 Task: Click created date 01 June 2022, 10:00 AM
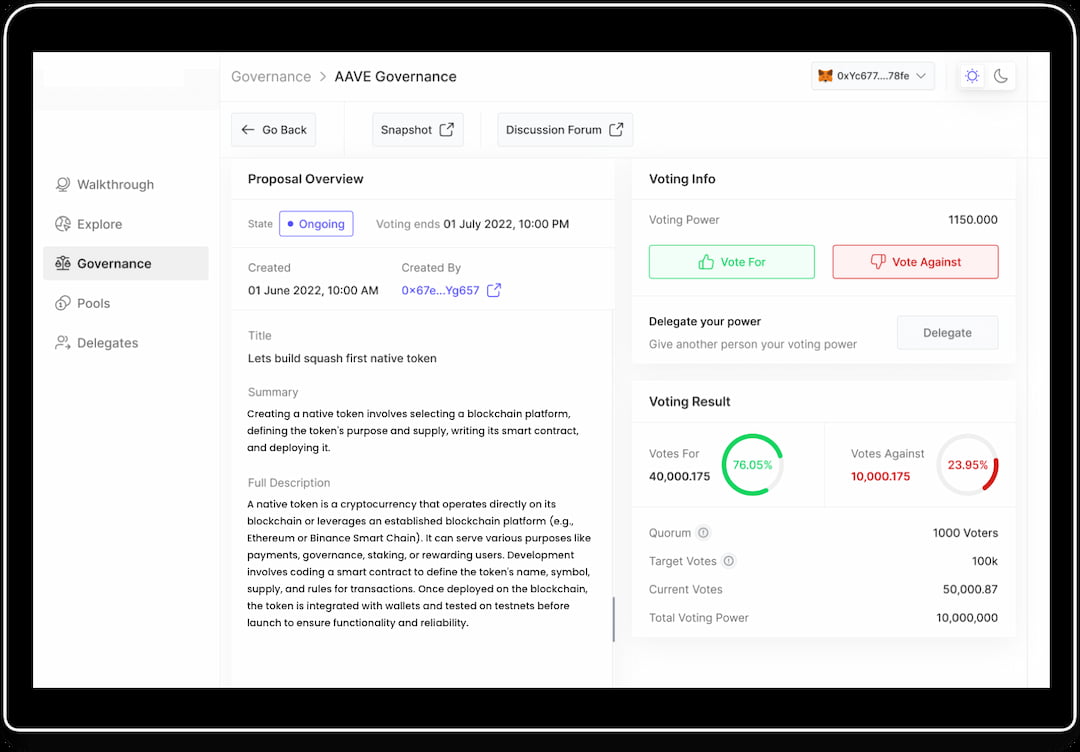[x=313, y=291]
